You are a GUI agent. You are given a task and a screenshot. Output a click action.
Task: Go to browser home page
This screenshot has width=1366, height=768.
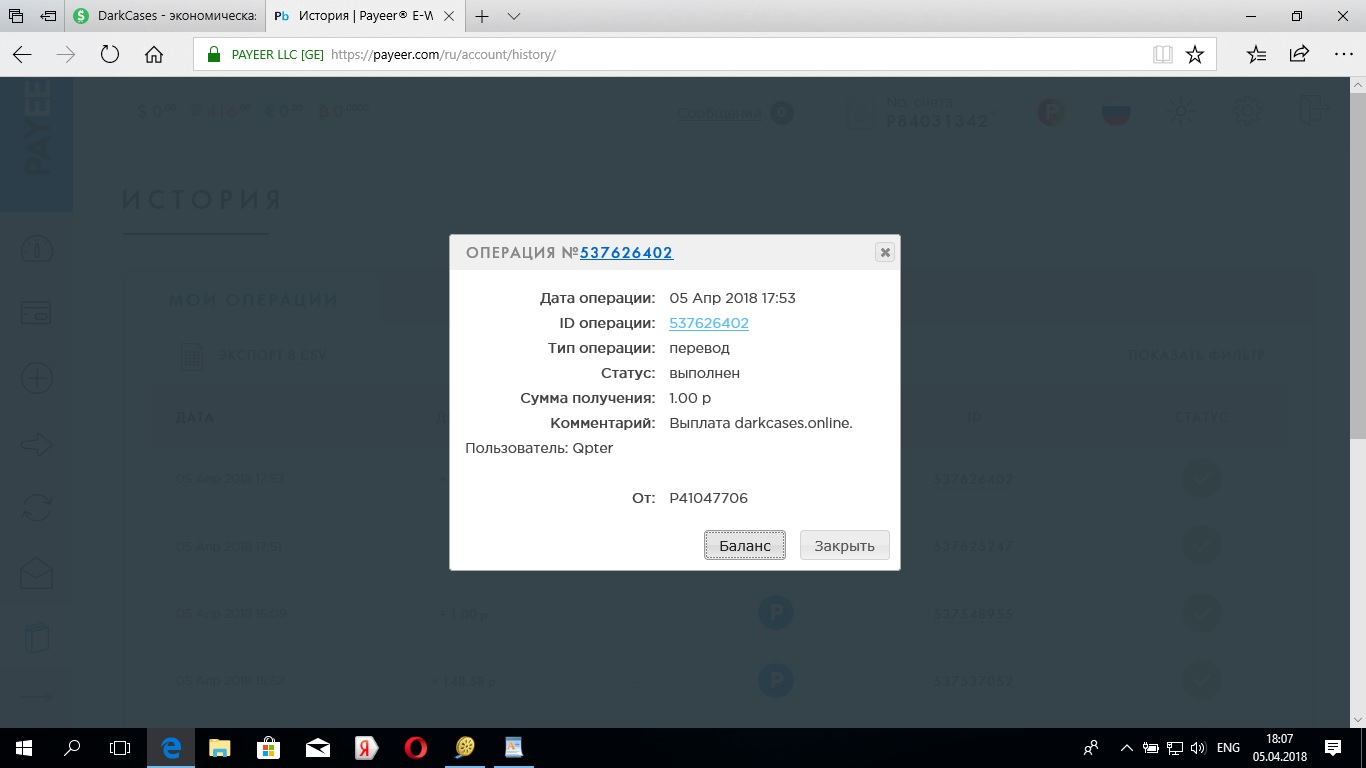154,55
